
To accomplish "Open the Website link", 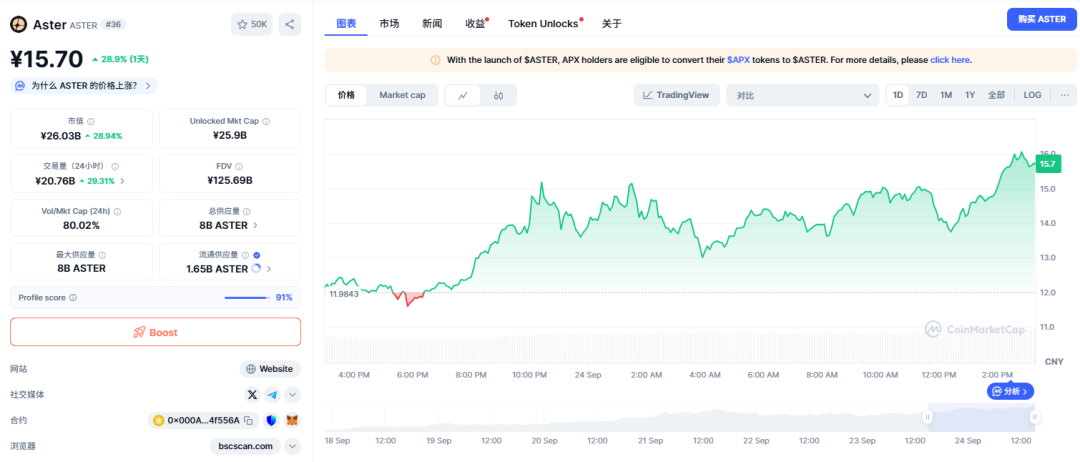I will (270, 369).
